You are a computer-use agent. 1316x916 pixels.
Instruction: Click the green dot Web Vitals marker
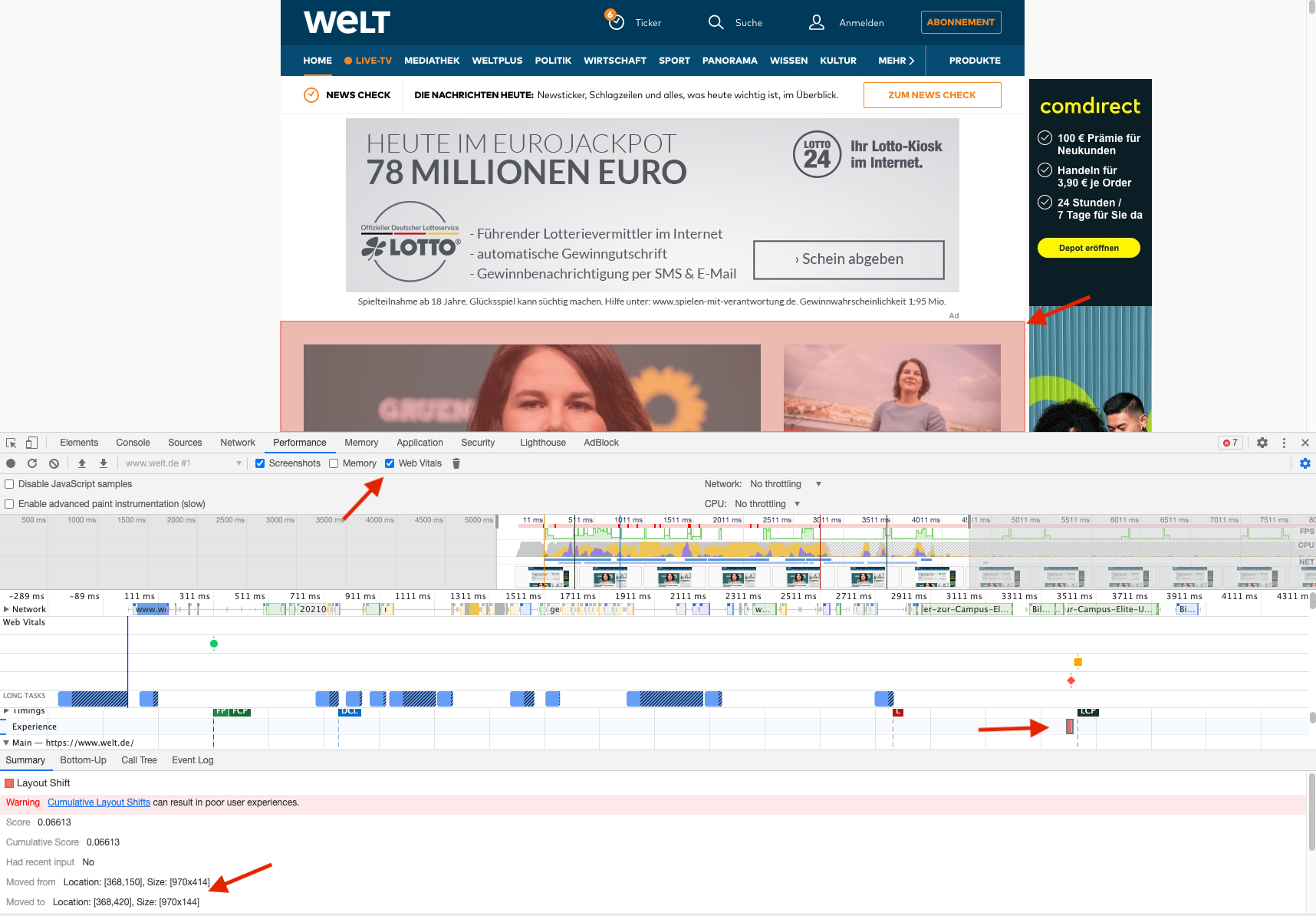214,644
